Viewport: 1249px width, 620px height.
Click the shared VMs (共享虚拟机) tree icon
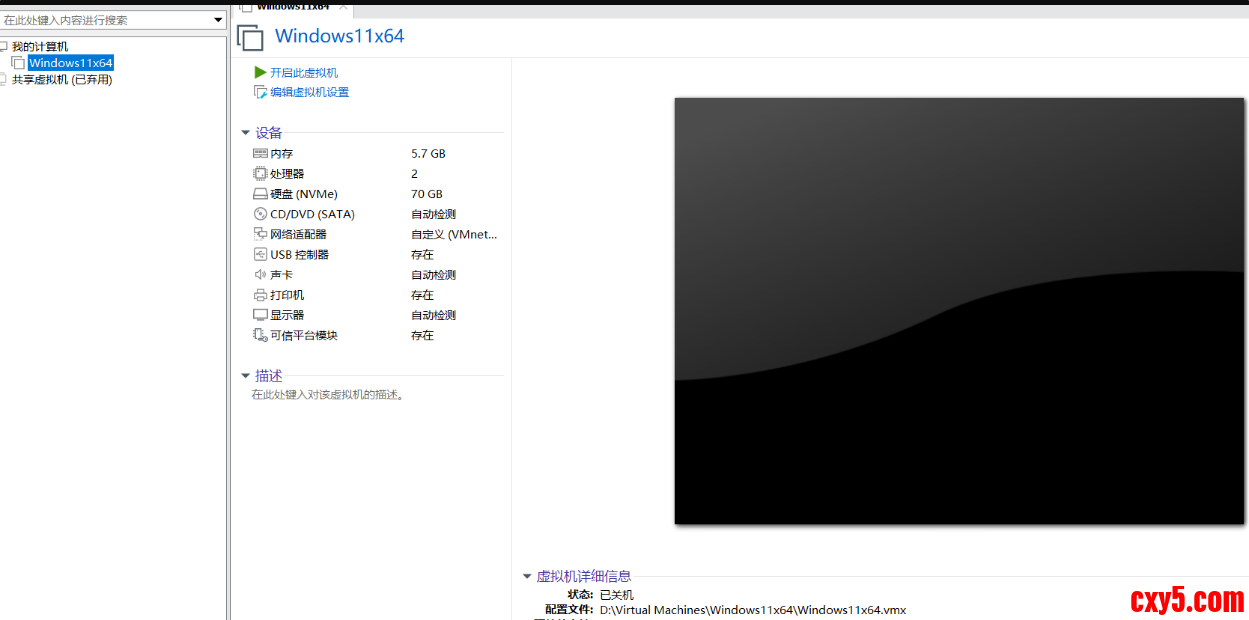(x=4, y=80)
